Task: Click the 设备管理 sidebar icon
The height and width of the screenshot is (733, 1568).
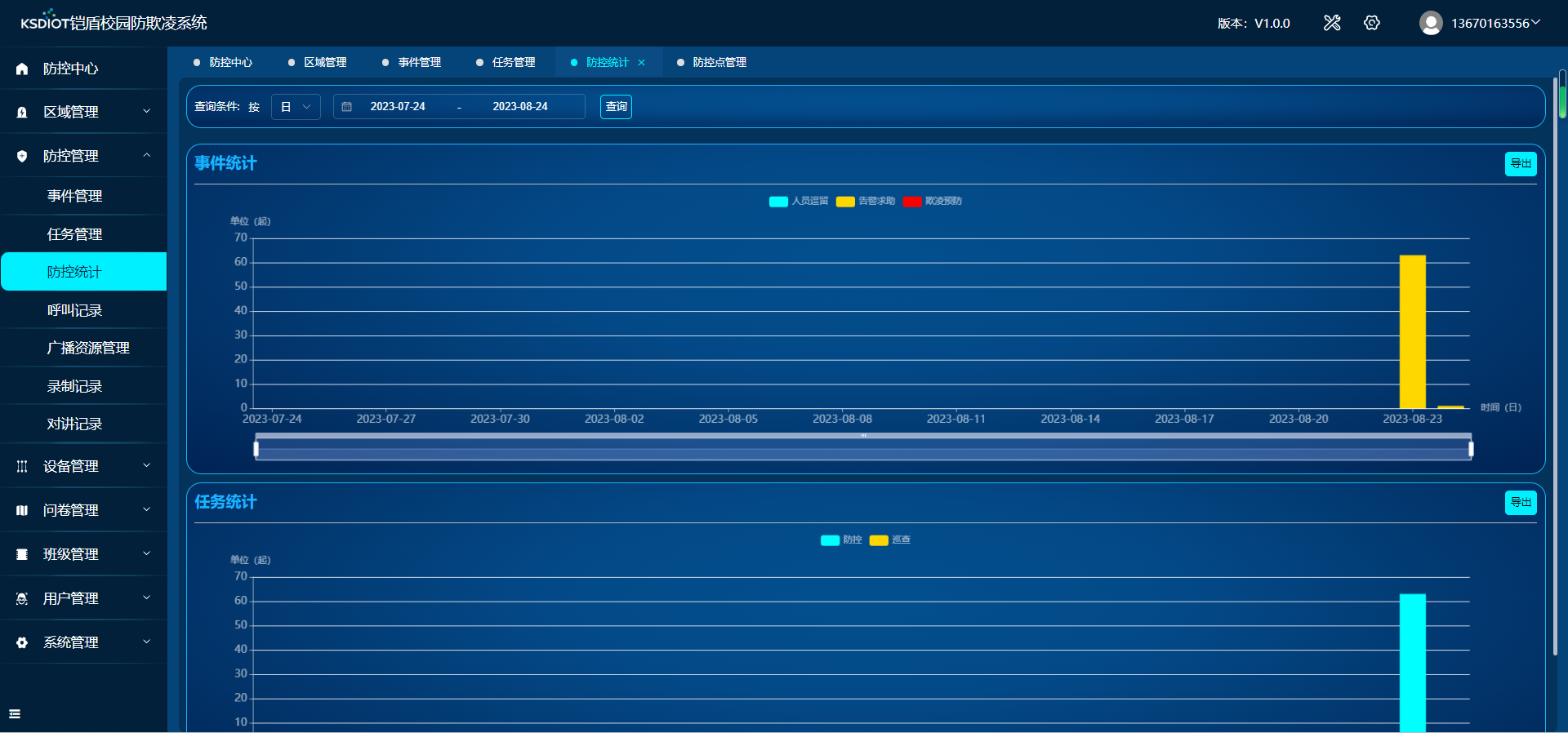Action: tap(22, 466)
